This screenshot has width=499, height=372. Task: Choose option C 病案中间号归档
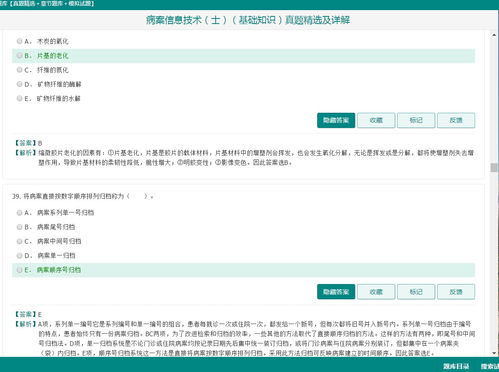coord(19,241)
